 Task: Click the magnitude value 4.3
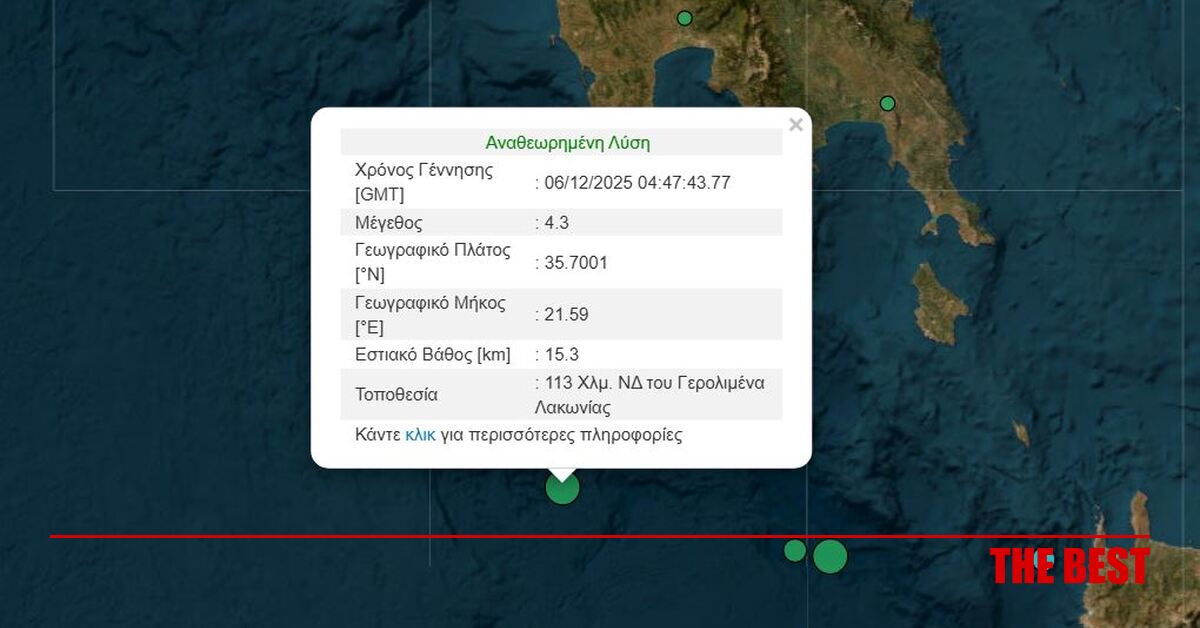coord(556,222)
